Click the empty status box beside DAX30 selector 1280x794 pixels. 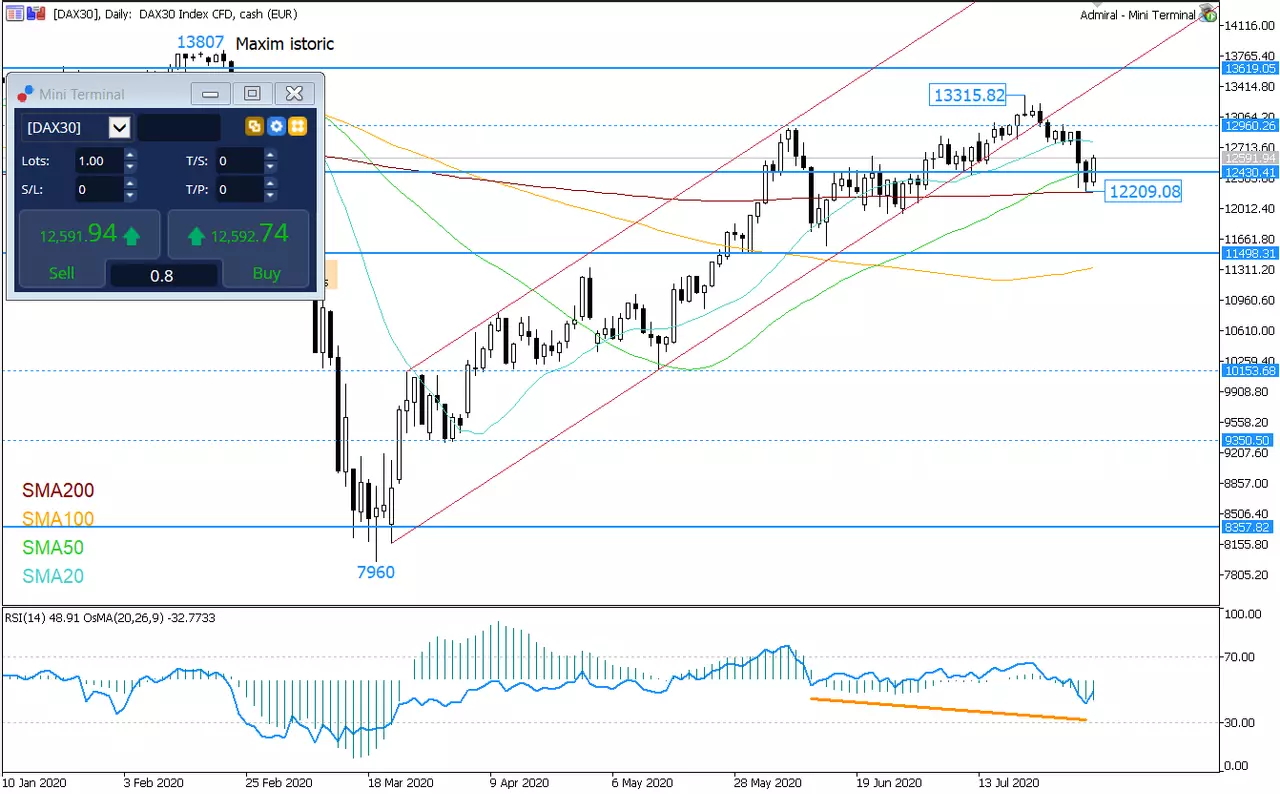[x=179, y=127]
